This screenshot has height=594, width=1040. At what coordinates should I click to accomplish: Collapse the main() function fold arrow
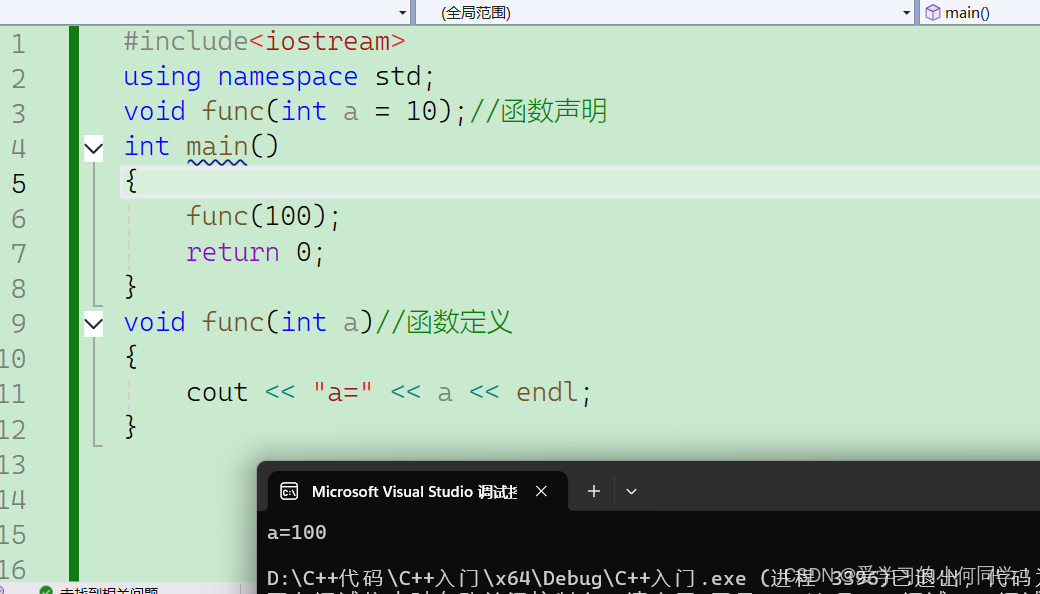click(x=94, y=148)
